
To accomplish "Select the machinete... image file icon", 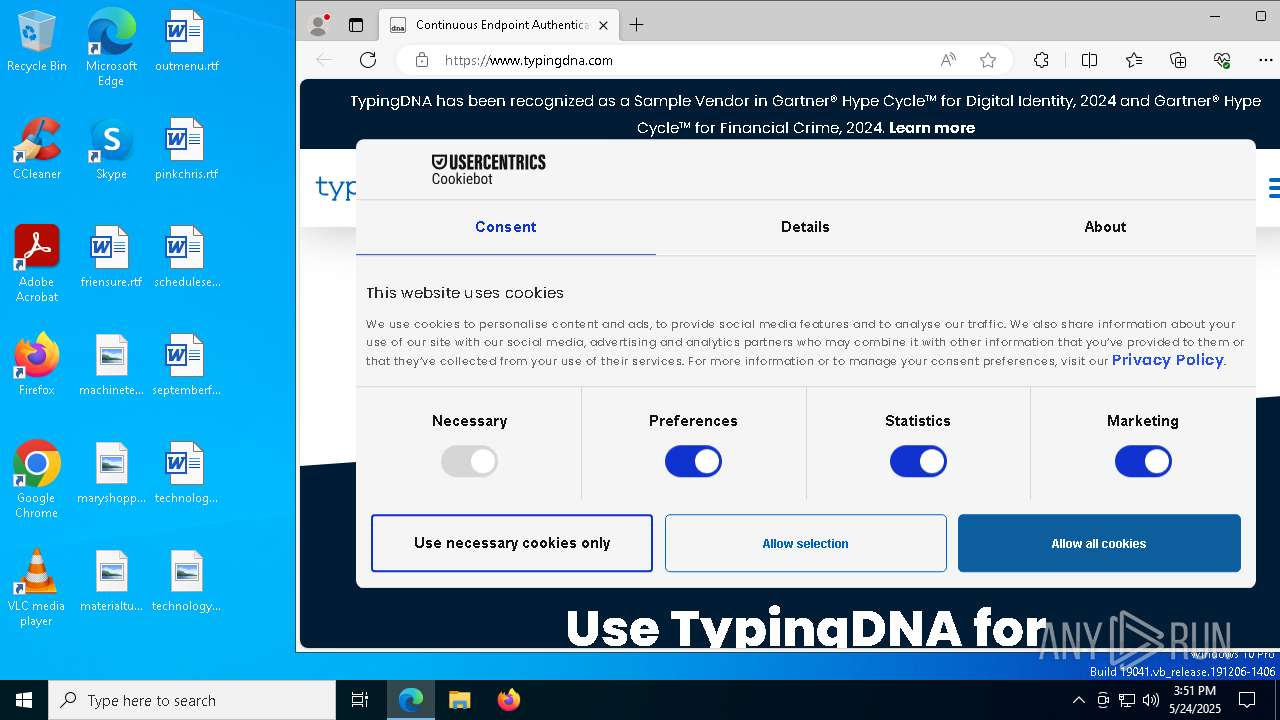I will point(111,366).
